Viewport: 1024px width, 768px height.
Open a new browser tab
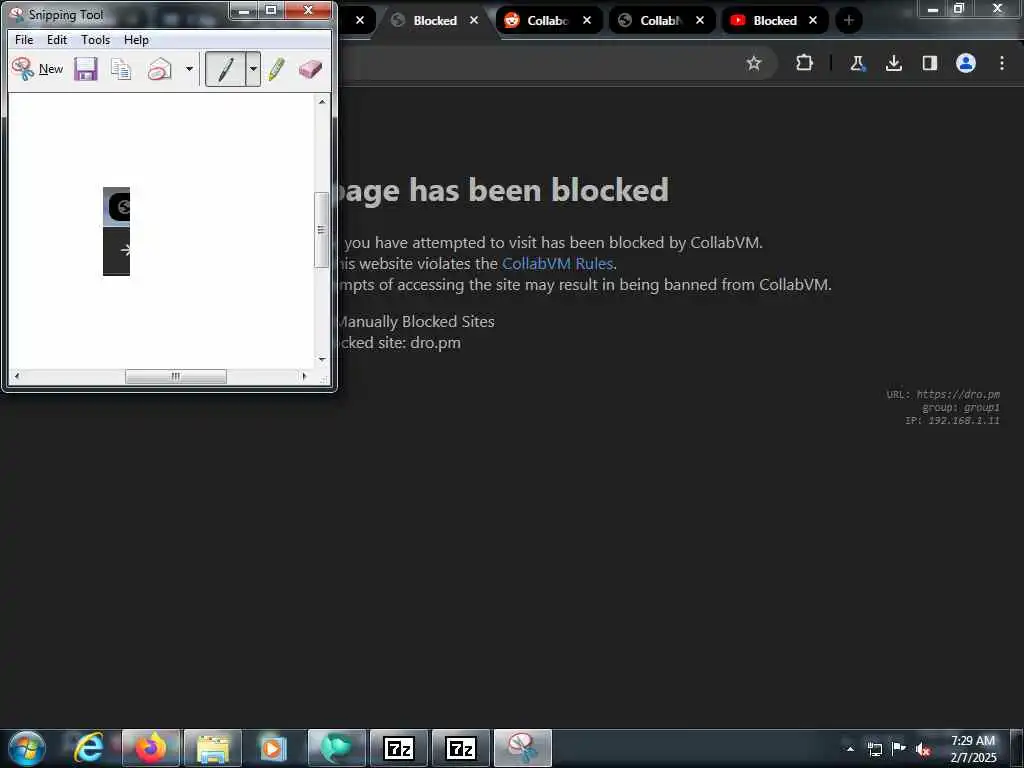click(x=849, y=21)
